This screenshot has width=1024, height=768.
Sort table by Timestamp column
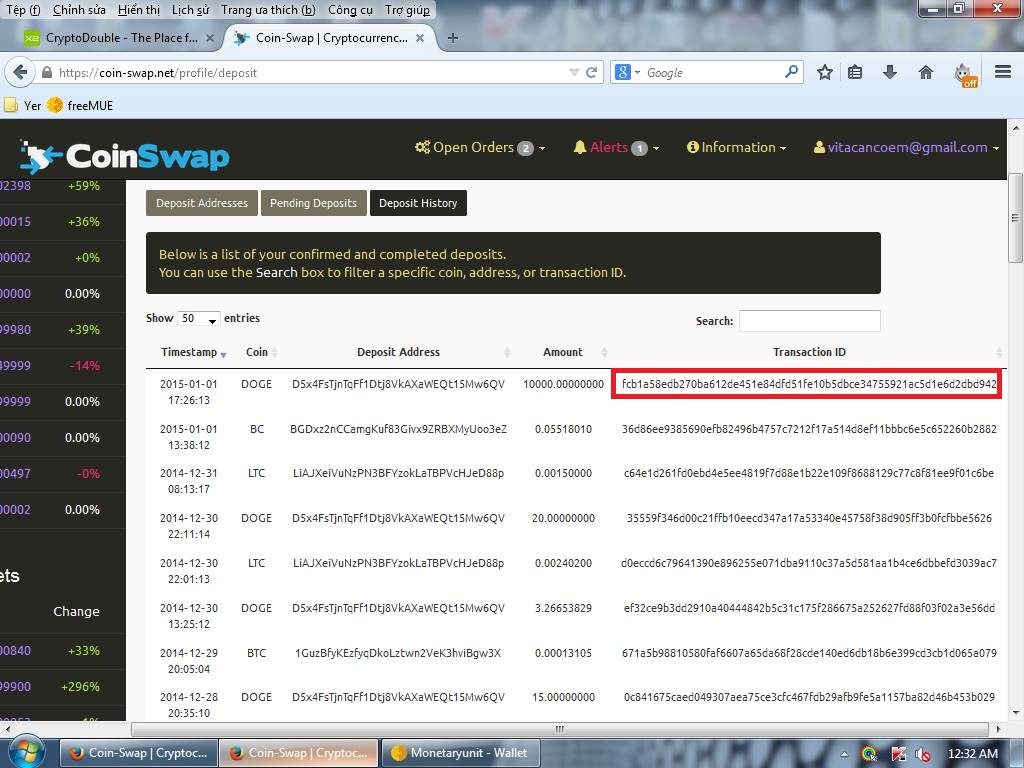point(193,352)
